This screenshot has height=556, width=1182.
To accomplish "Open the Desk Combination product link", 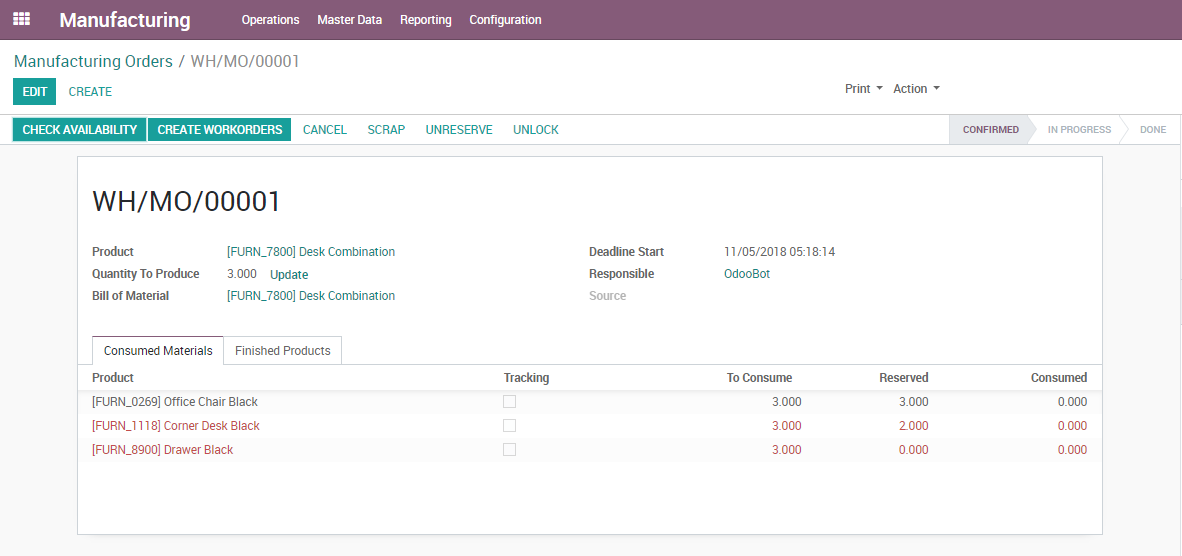I will [310, 252].
